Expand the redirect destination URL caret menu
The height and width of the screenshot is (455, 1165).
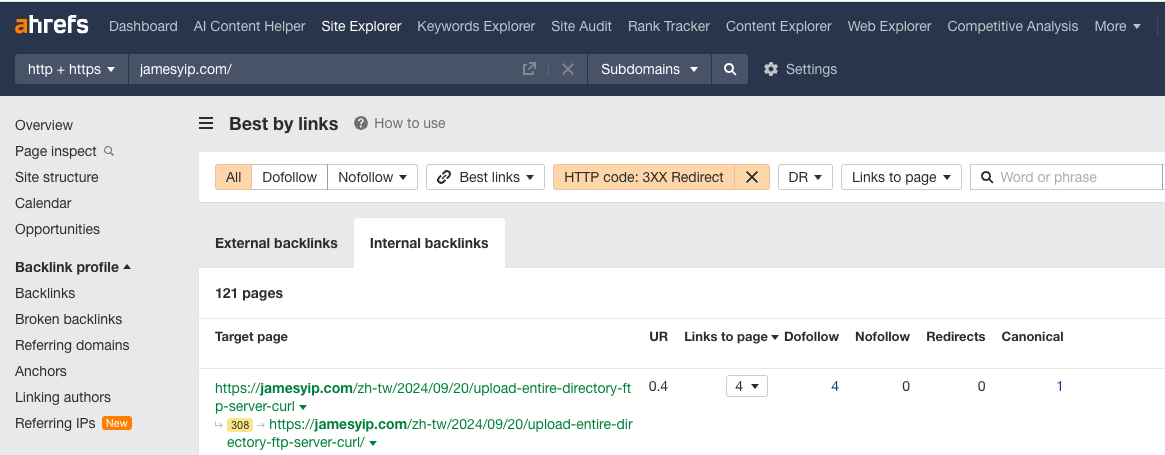click(373, 444)
